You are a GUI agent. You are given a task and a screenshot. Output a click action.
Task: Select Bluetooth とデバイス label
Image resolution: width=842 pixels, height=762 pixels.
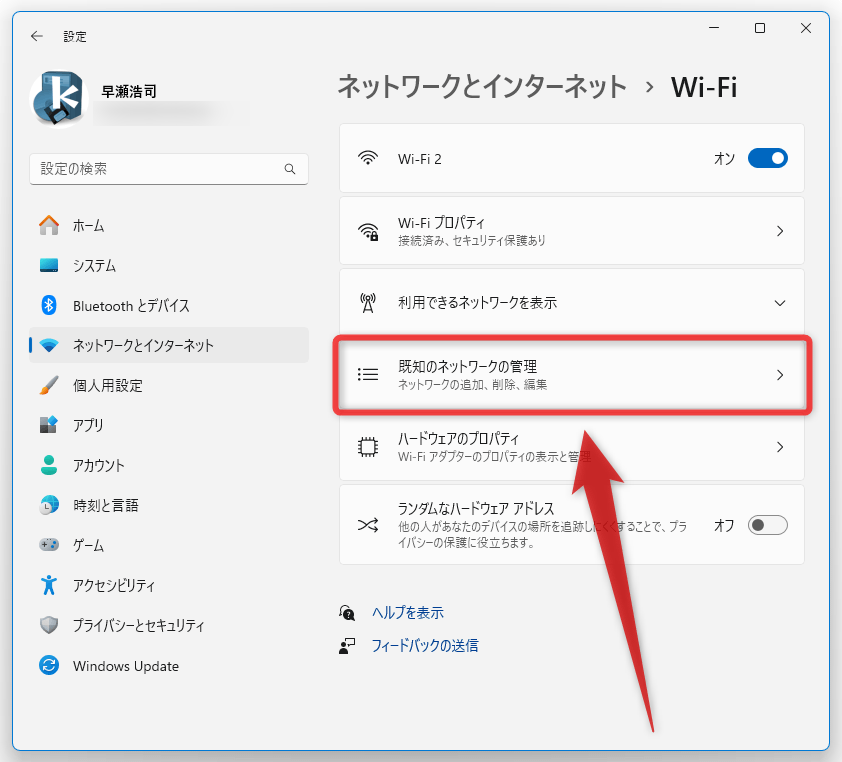132,306
